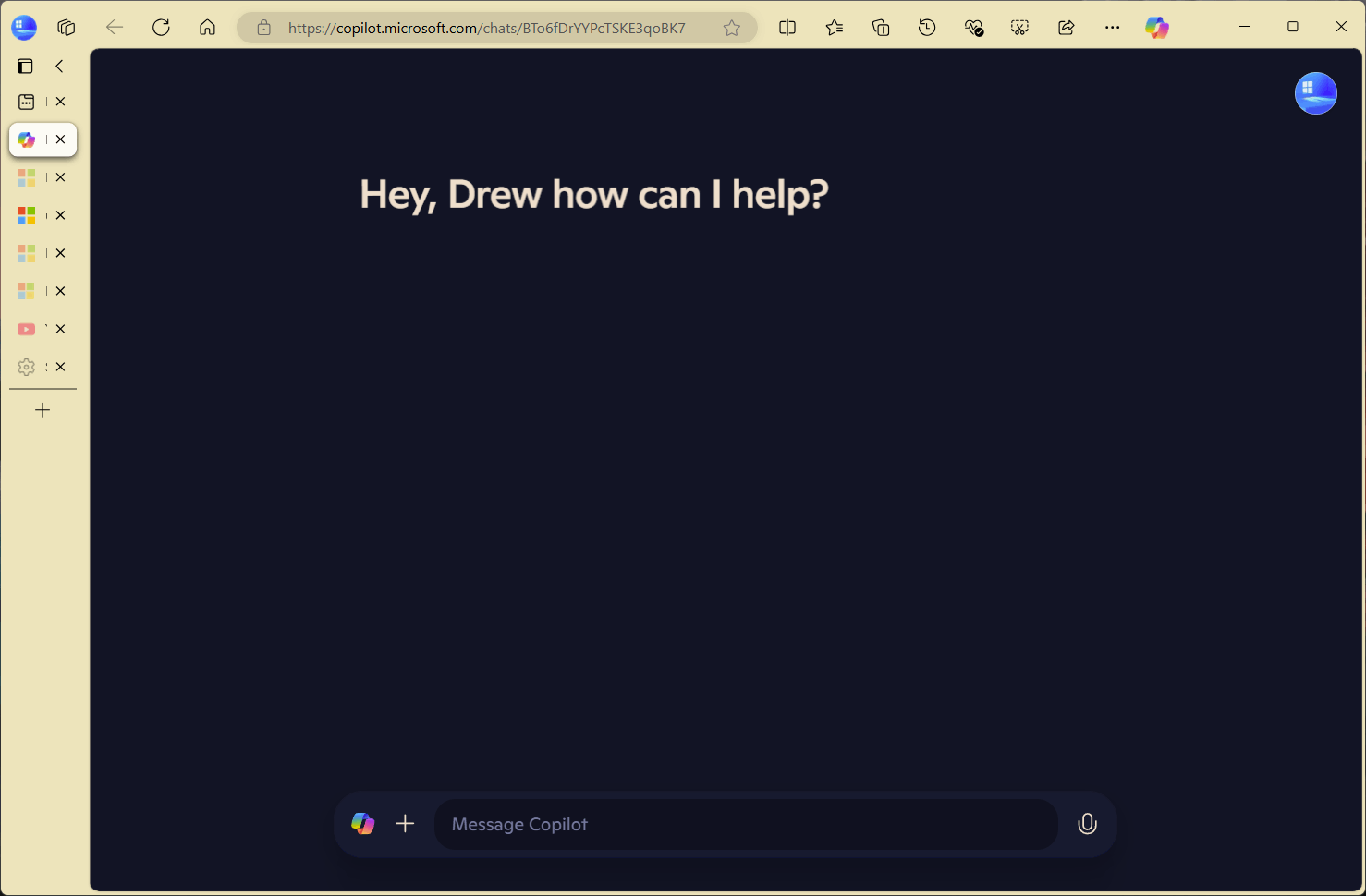Open split screen view

tap(787, 28)
